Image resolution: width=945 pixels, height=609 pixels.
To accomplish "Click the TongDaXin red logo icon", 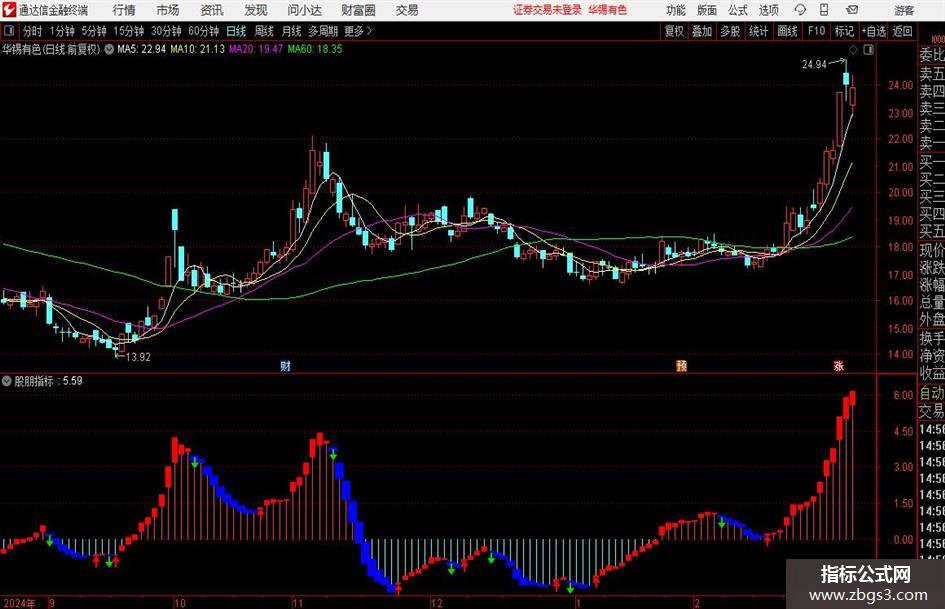I will 9,10.
